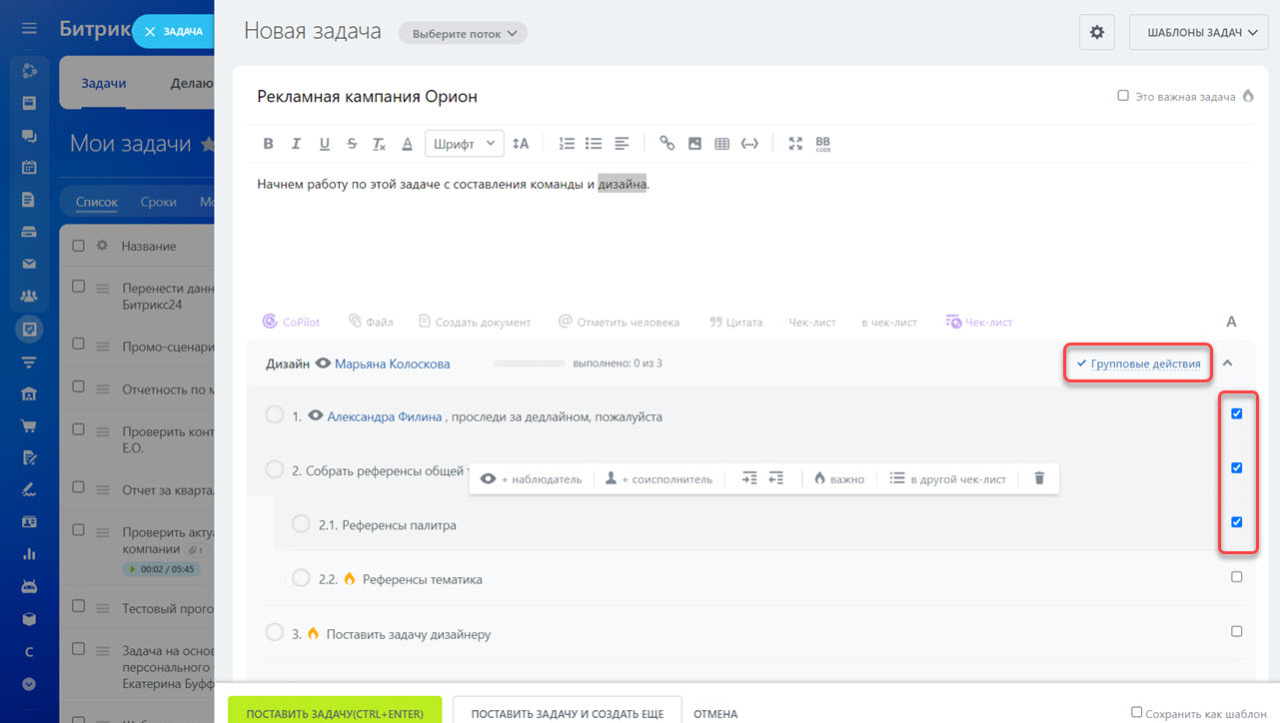Outdent the checklist item one level

coord(776,479)
